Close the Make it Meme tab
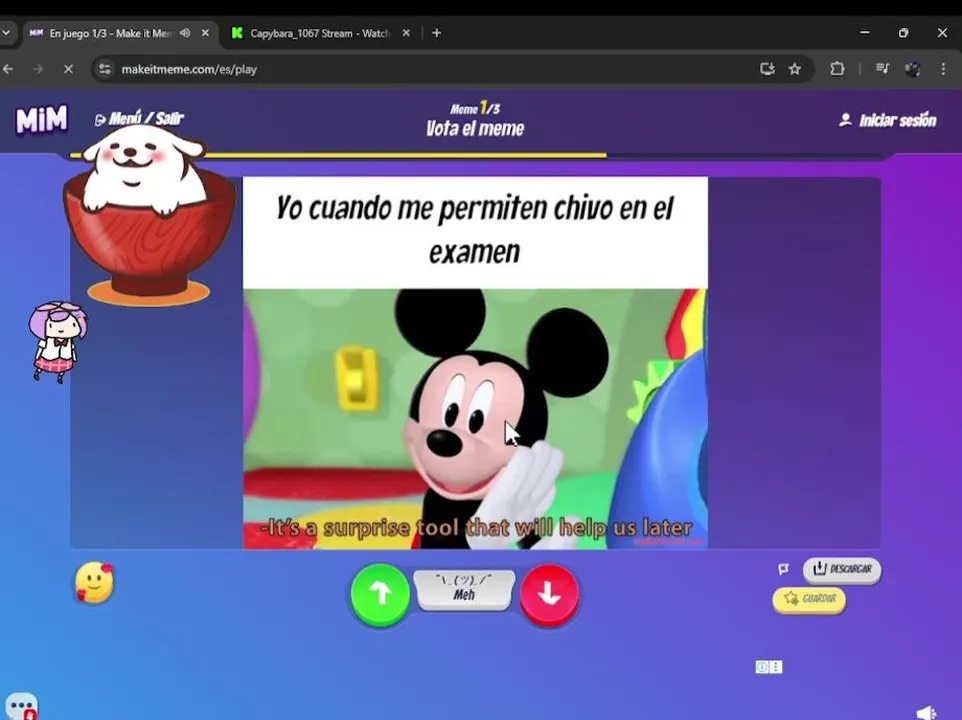 (x=206, y=33)
